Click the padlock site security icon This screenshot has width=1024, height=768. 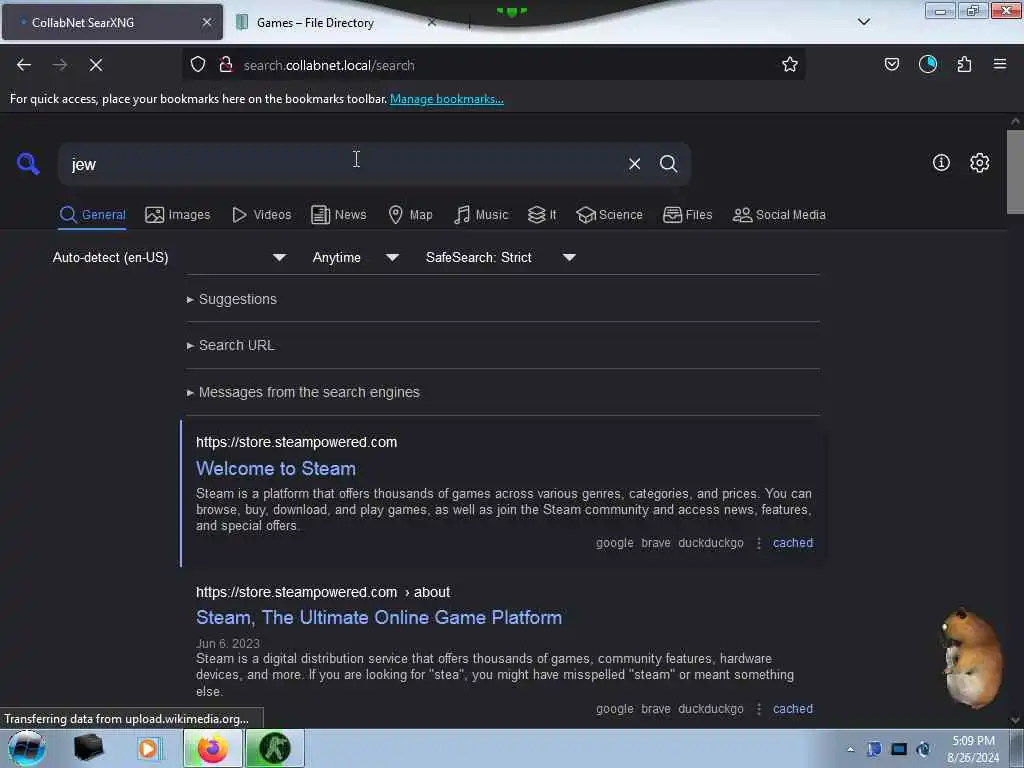click(x=226, y=64)
